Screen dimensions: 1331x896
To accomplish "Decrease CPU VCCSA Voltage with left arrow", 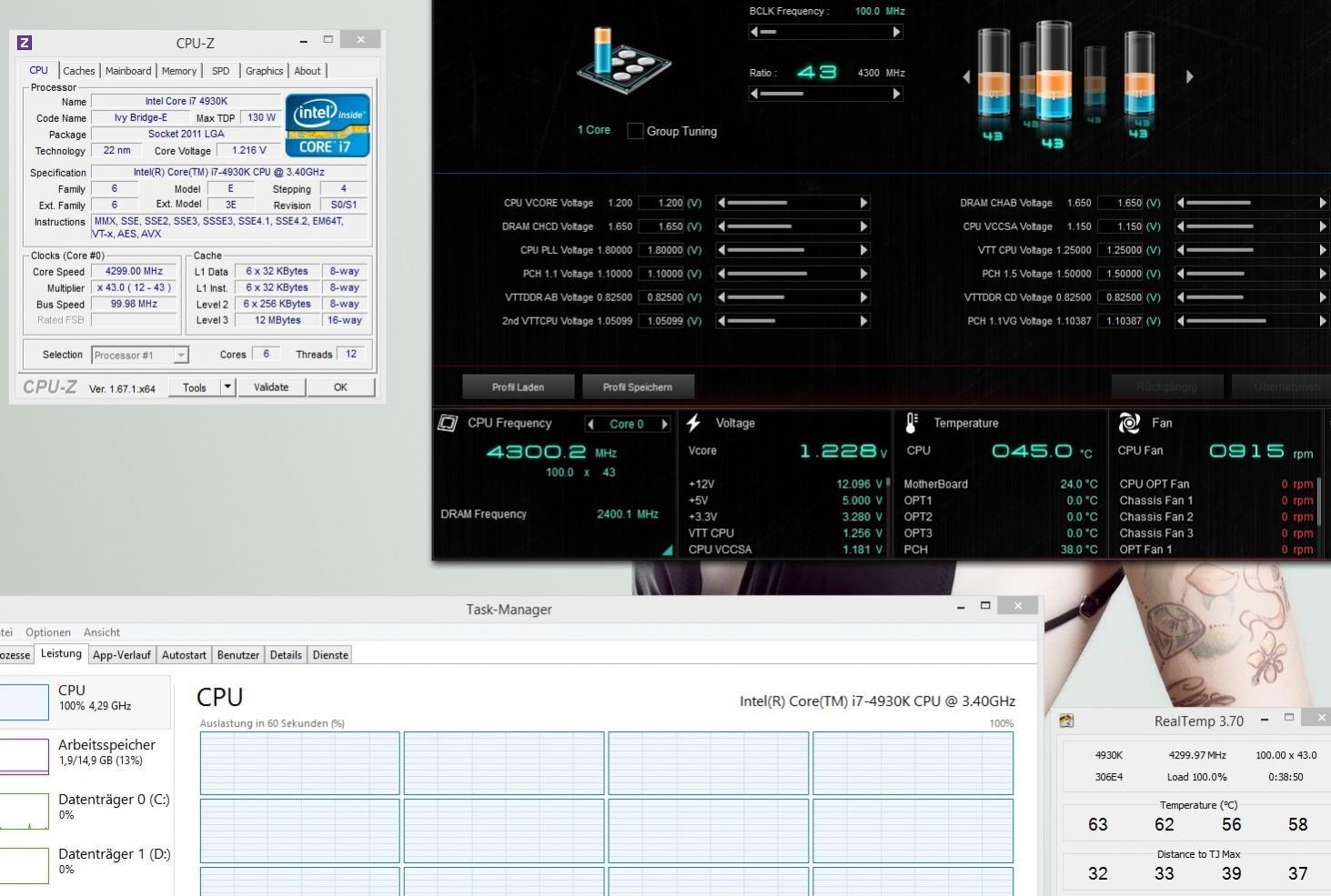I will 1180,227.
